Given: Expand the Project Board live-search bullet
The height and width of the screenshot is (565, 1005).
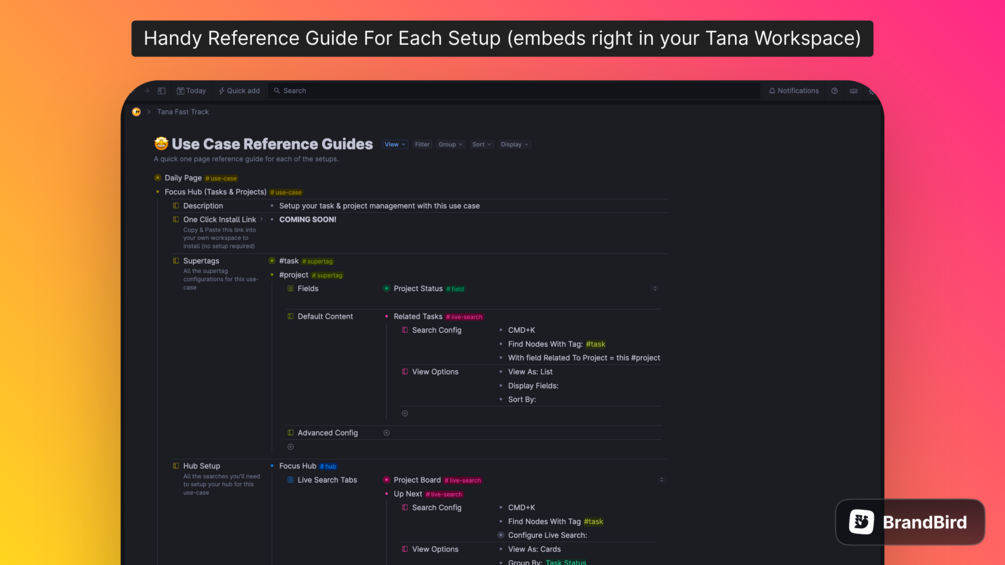Looking at the screenshot, I should pos(387,480).
